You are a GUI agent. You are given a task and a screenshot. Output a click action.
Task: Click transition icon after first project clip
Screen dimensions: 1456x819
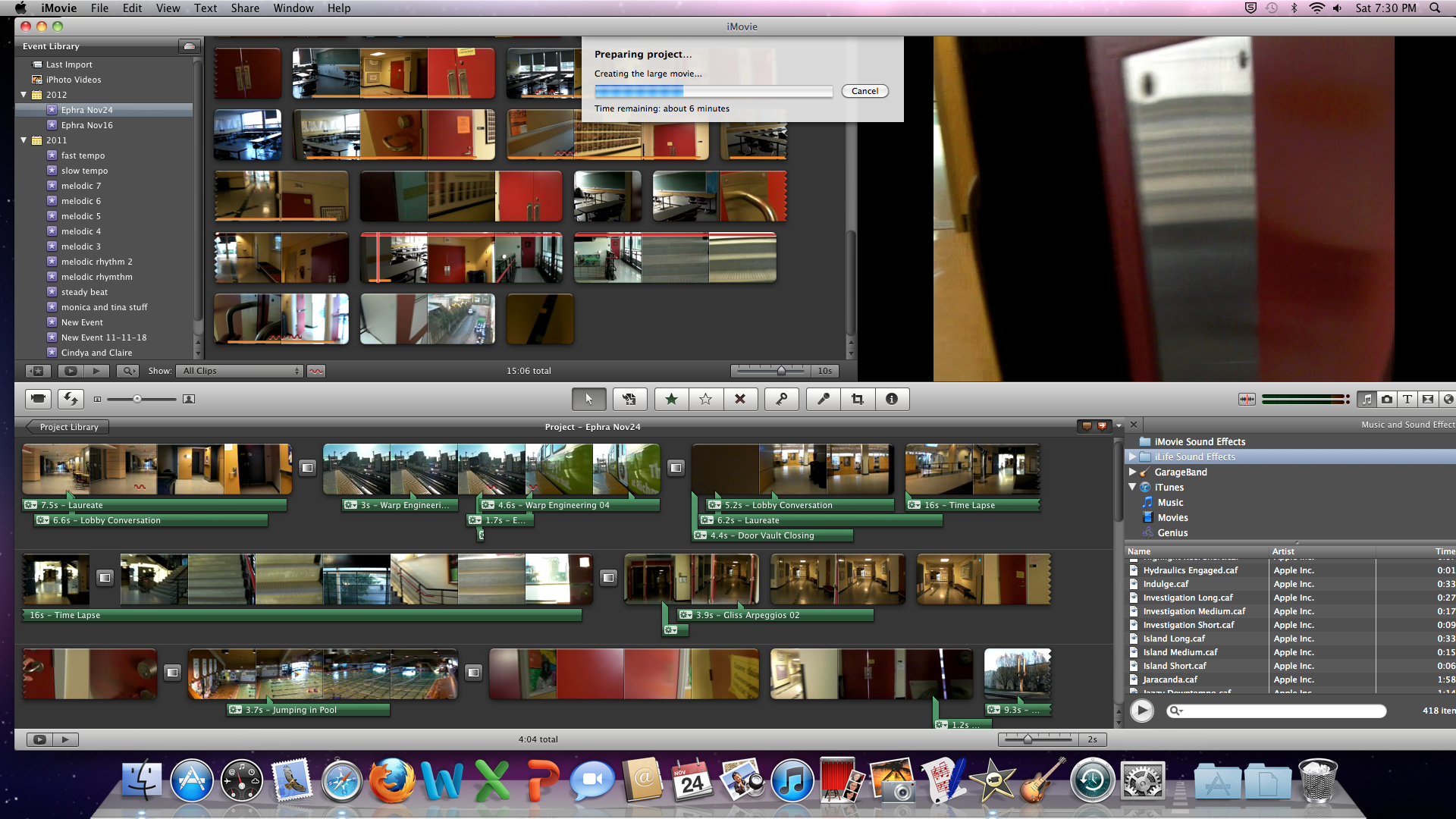[x=307, y=468]
